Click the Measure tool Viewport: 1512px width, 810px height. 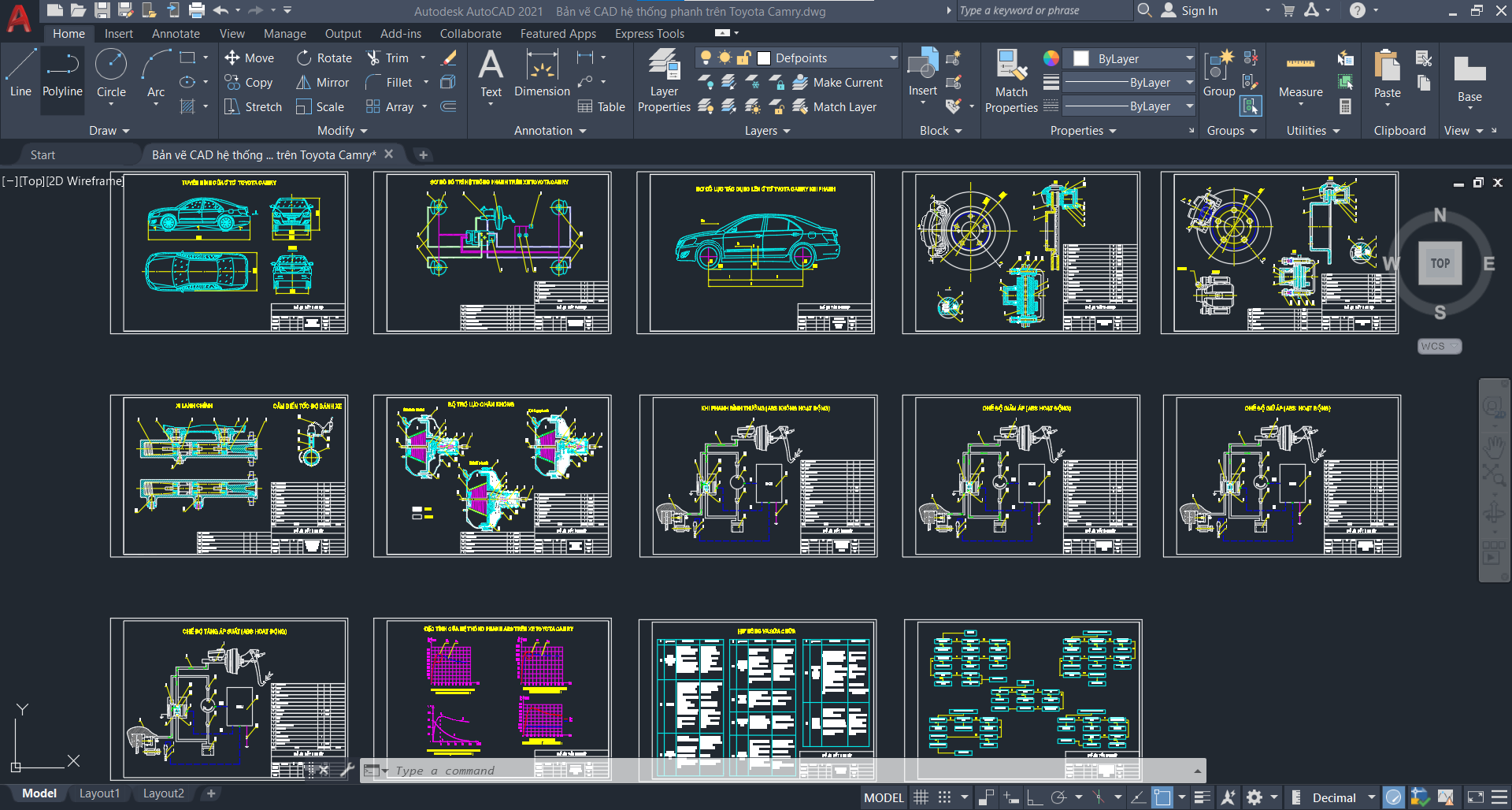(1300, 76)
